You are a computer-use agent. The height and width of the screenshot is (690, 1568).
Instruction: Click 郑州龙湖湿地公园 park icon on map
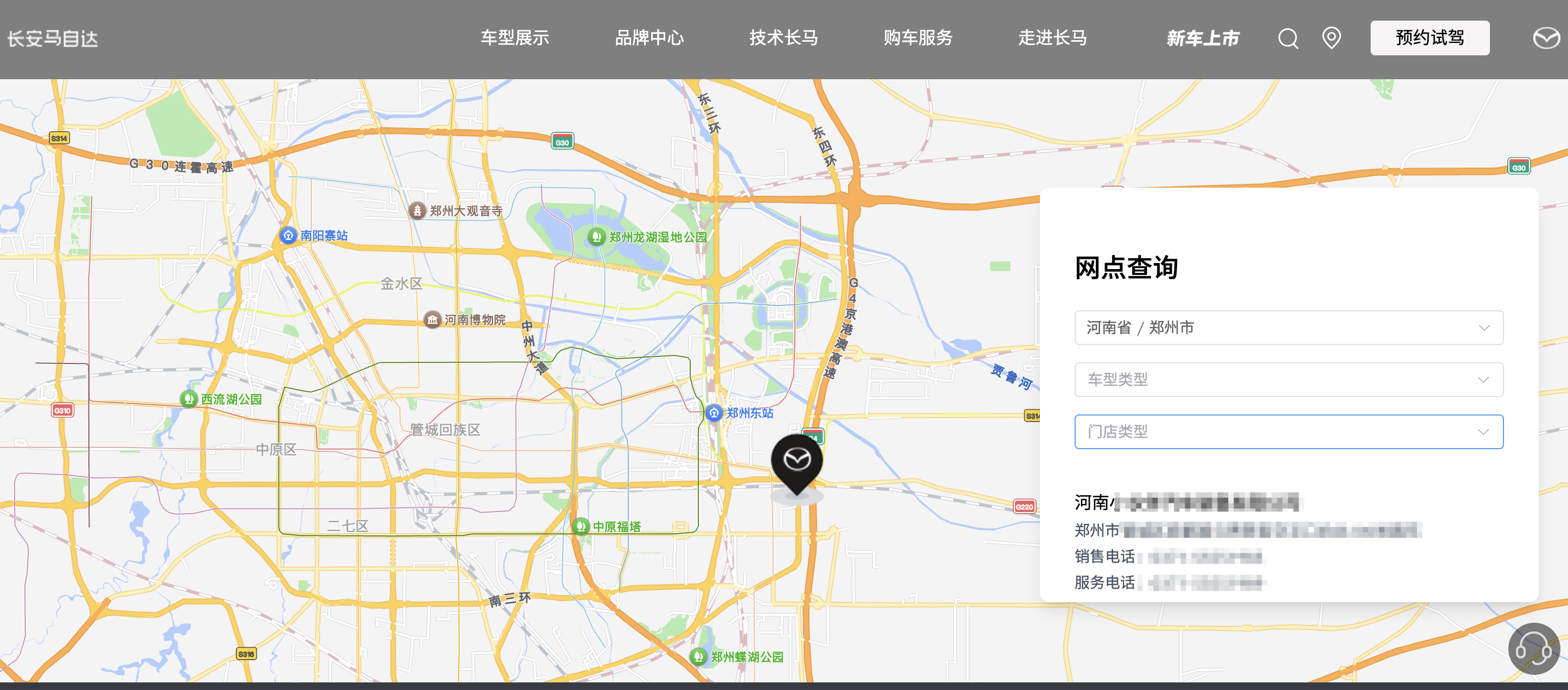[x=596, y=237]
